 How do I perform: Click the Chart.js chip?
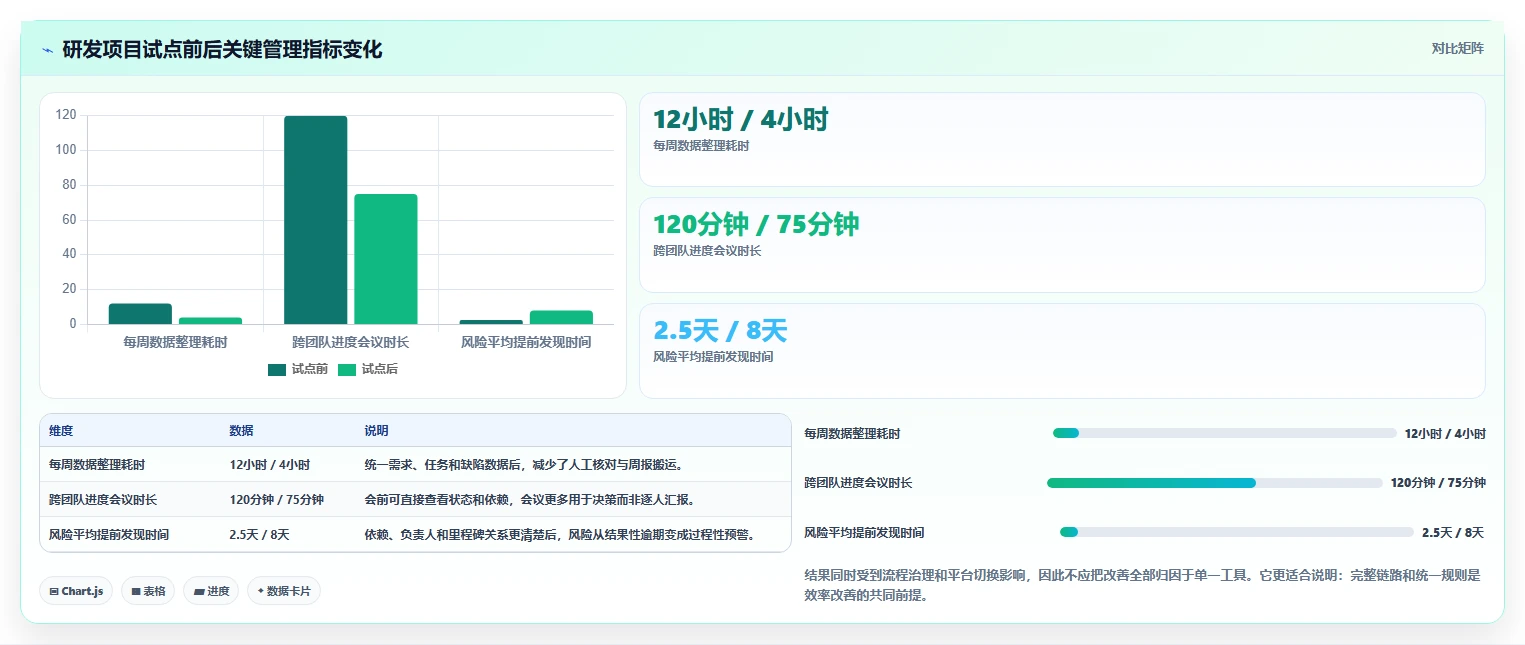tap(76, 591)
